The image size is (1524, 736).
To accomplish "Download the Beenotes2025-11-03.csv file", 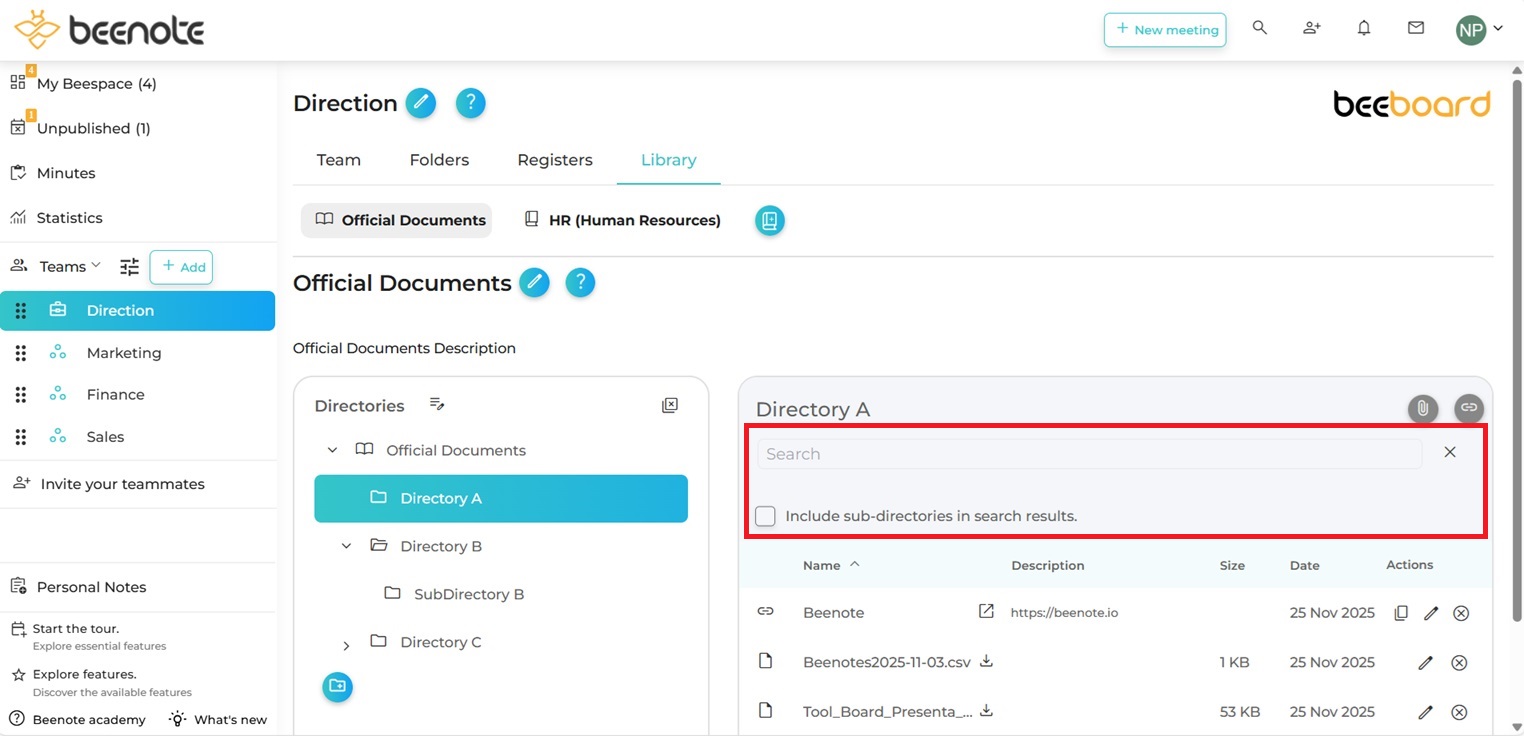I will (986, 661).
